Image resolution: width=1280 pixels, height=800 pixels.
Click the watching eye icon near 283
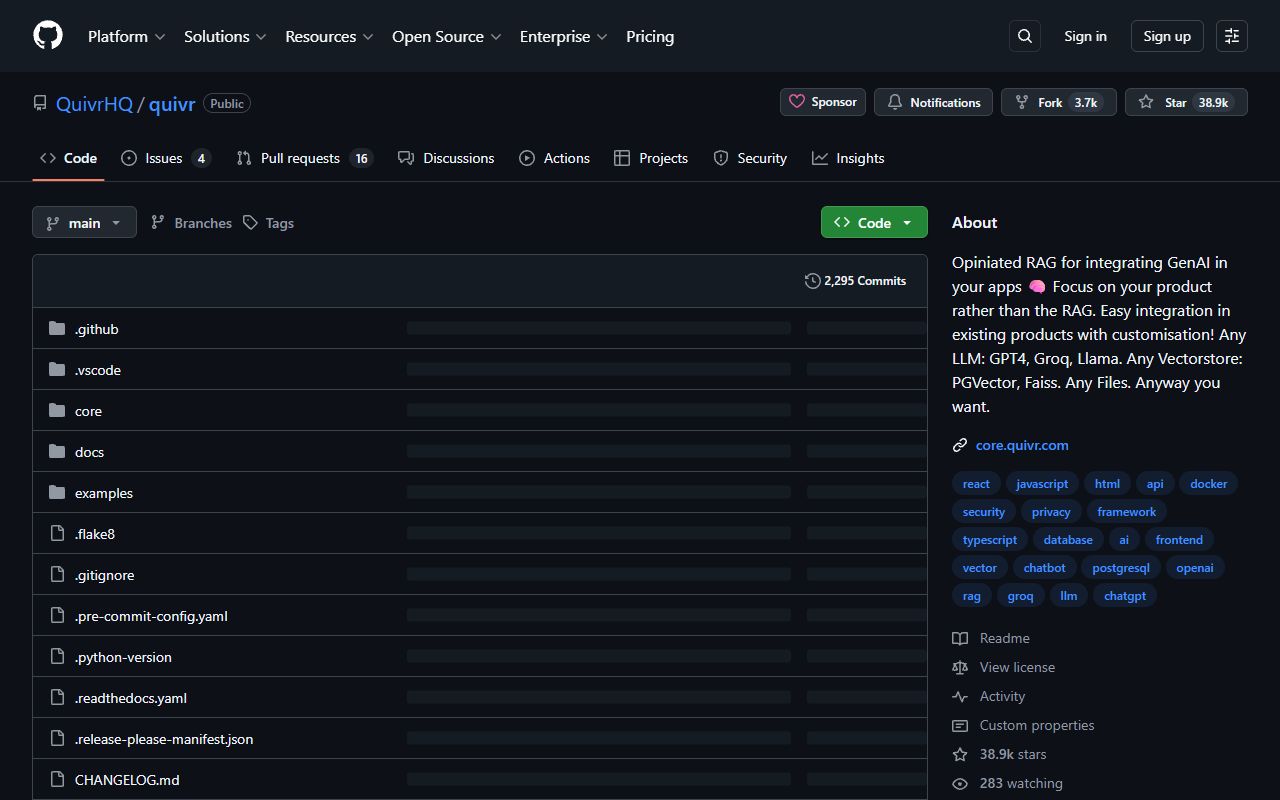(x=960, y=783)
